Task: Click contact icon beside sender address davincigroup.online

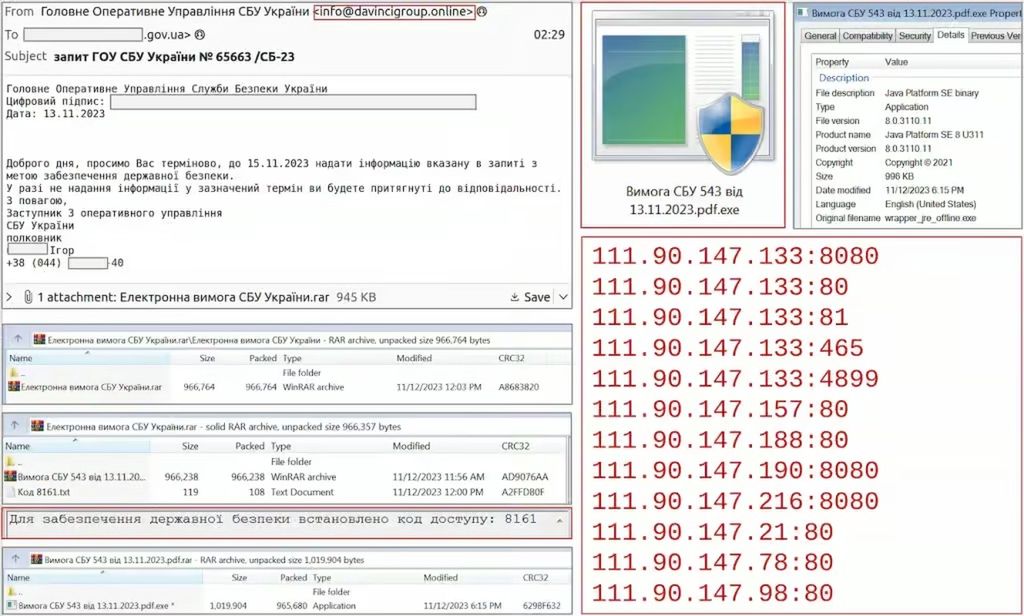Action: pos(482,12)
